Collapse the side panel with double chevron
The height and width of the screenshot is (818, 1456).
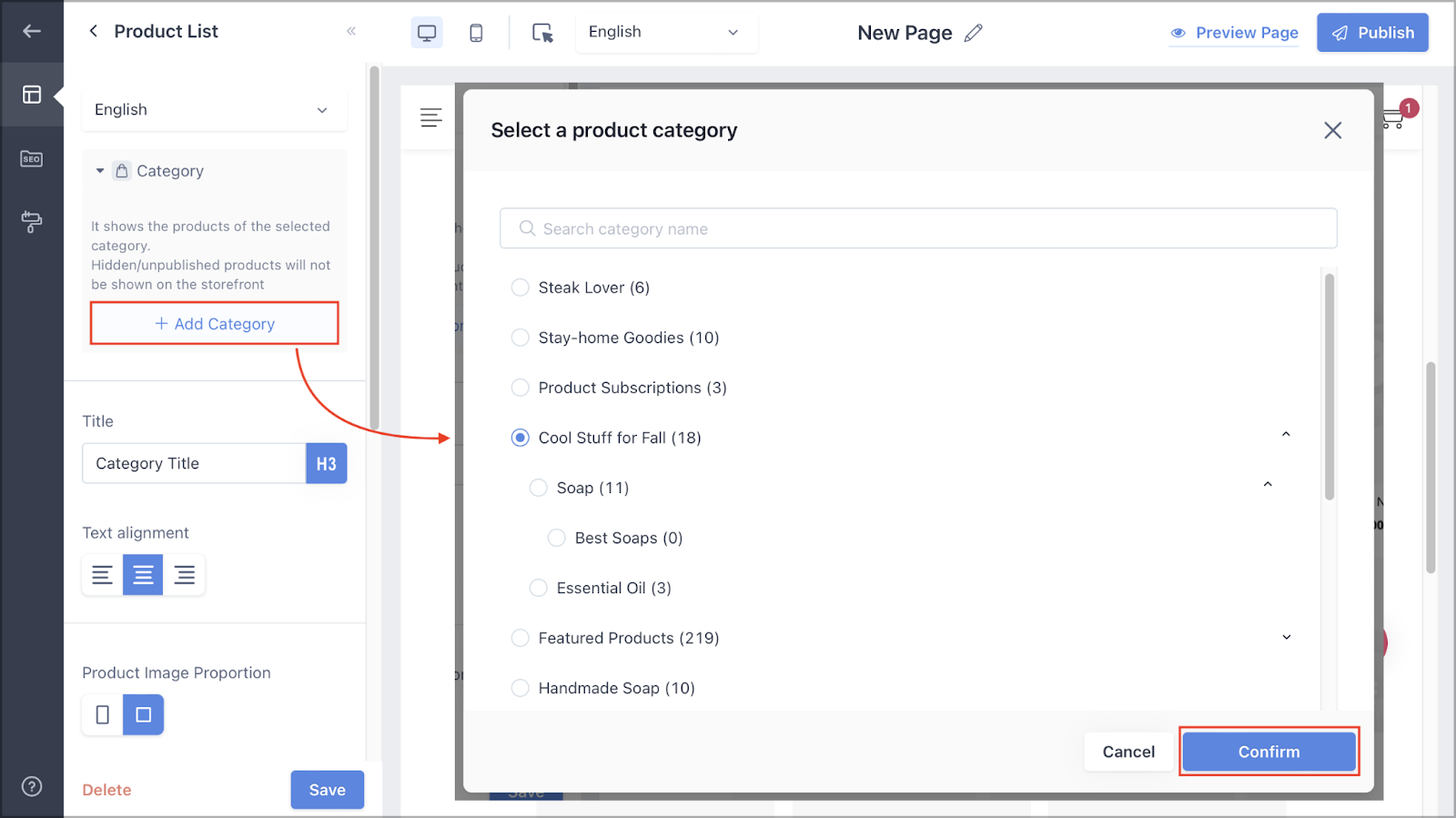[351, 31]
